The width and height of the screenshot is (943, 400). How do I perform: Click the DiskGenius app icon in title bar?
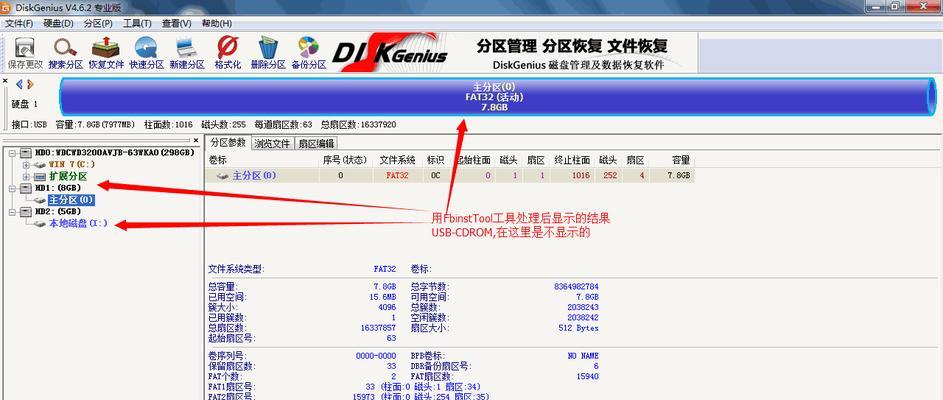click(x=7, y=7)
